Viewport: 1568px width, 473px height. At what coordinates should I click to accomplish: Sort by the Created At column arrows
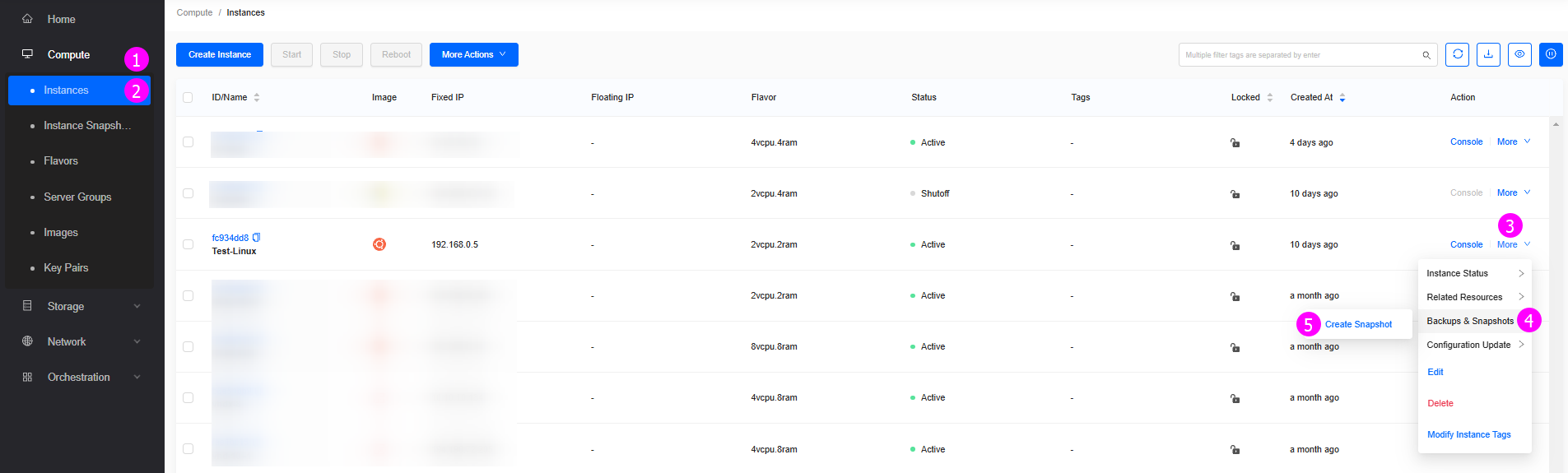tap(1342, 97)
